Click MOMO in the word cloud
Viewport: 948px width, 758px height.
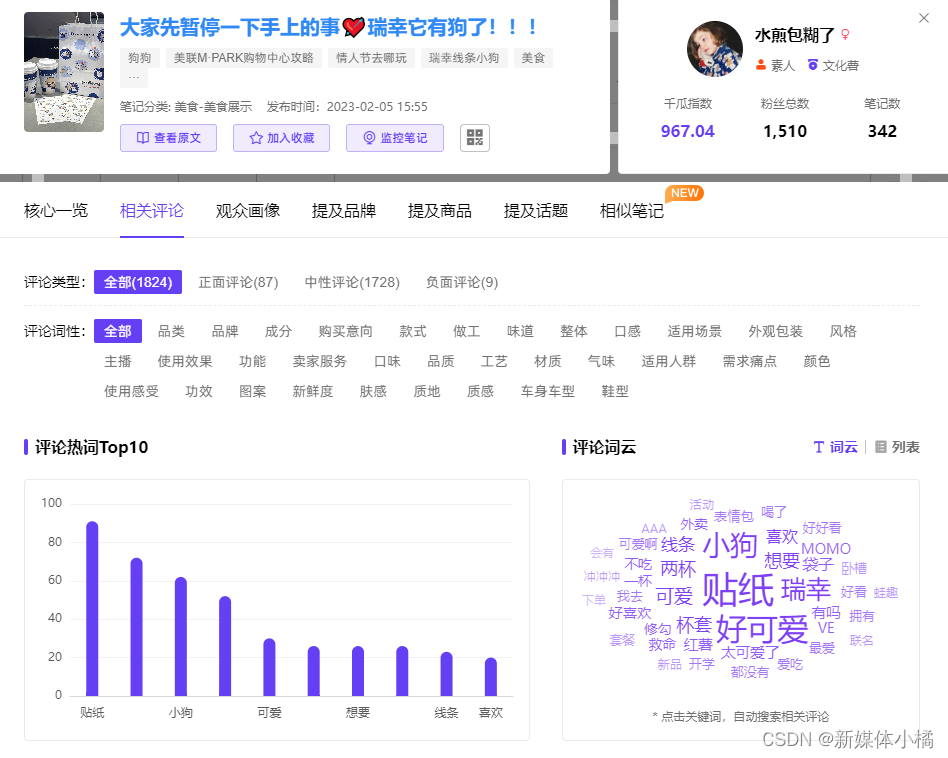(826, 549)
